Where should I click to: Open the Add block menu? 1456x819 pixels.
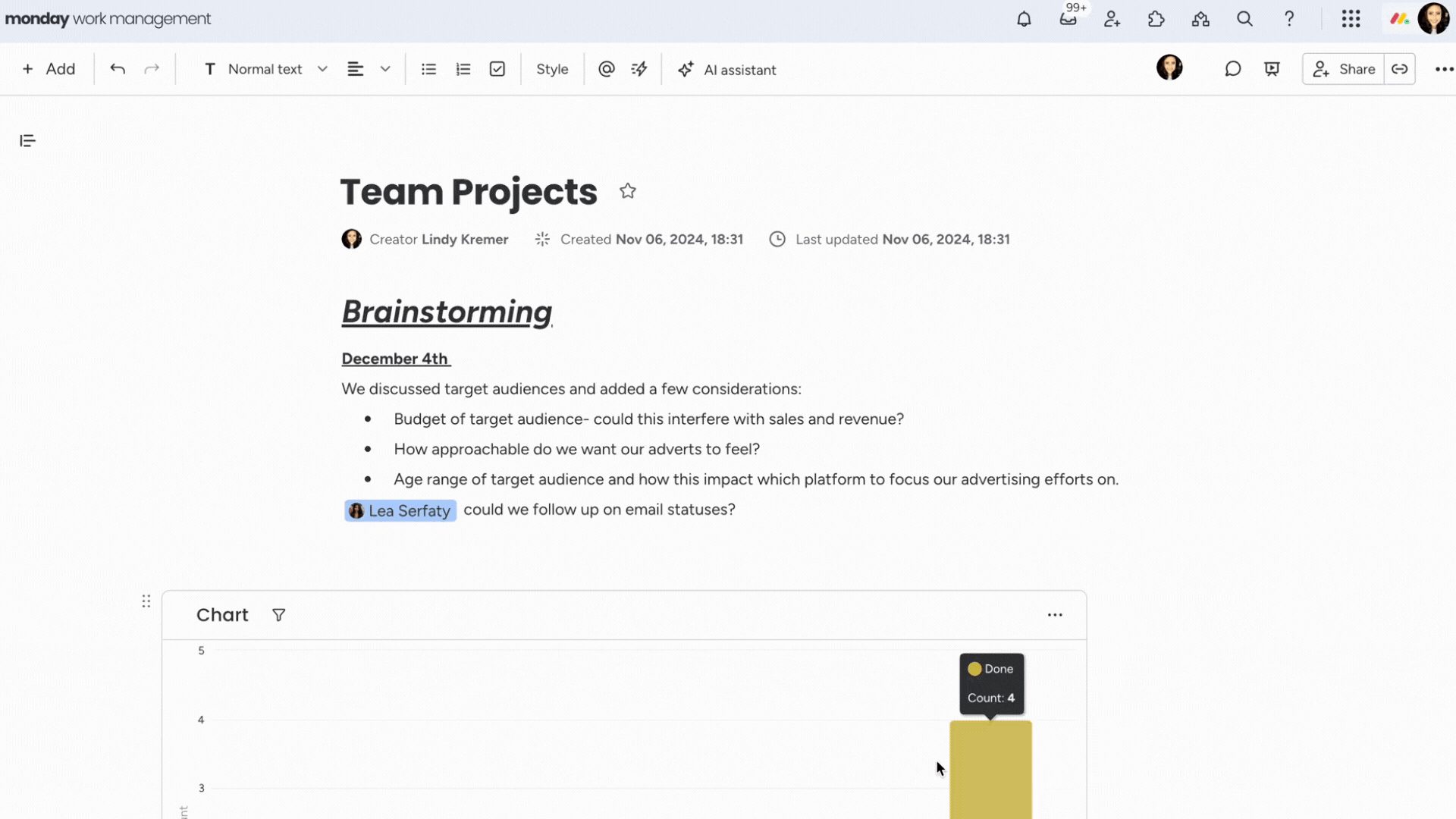tap(49, 69)
